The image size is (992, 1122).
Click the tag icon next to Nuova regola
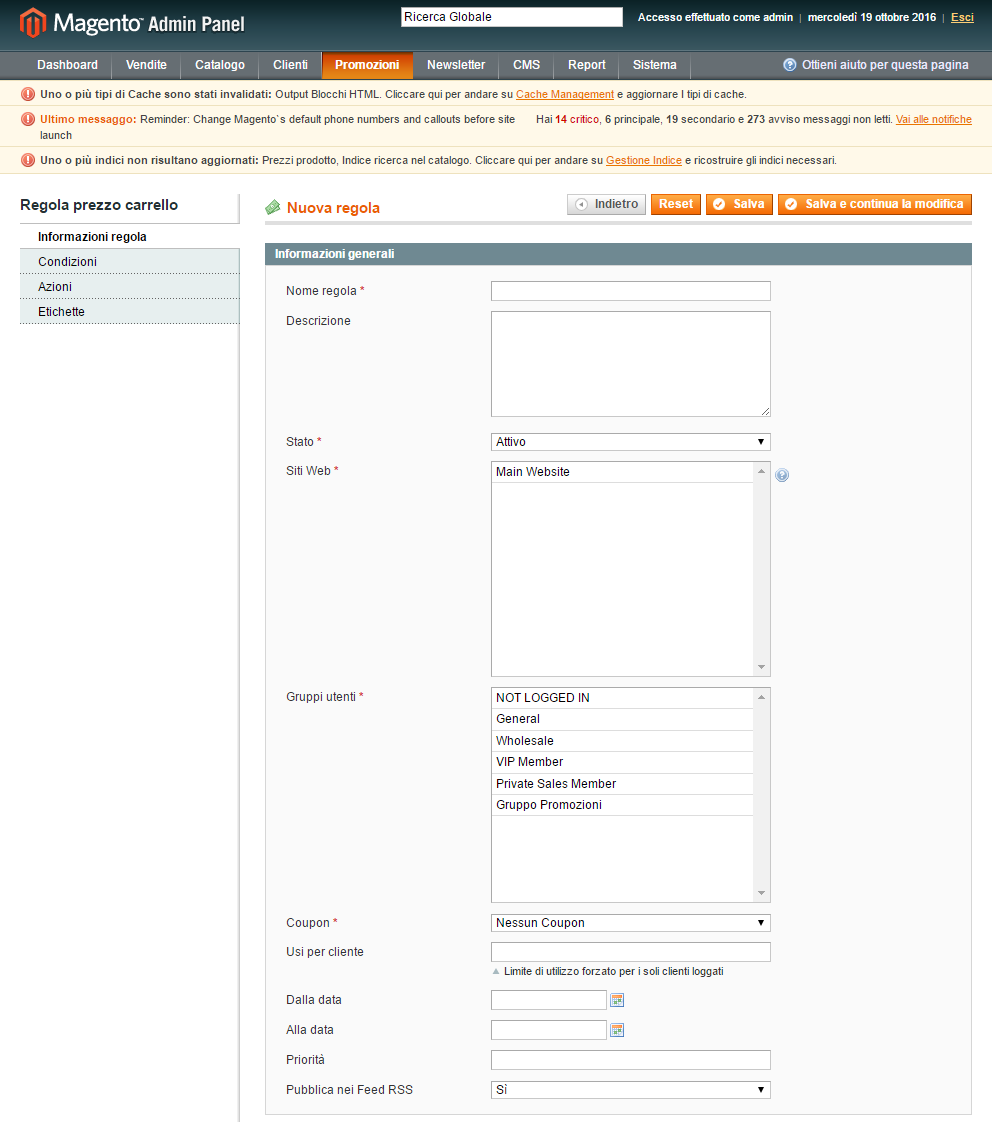click(272, 207)
